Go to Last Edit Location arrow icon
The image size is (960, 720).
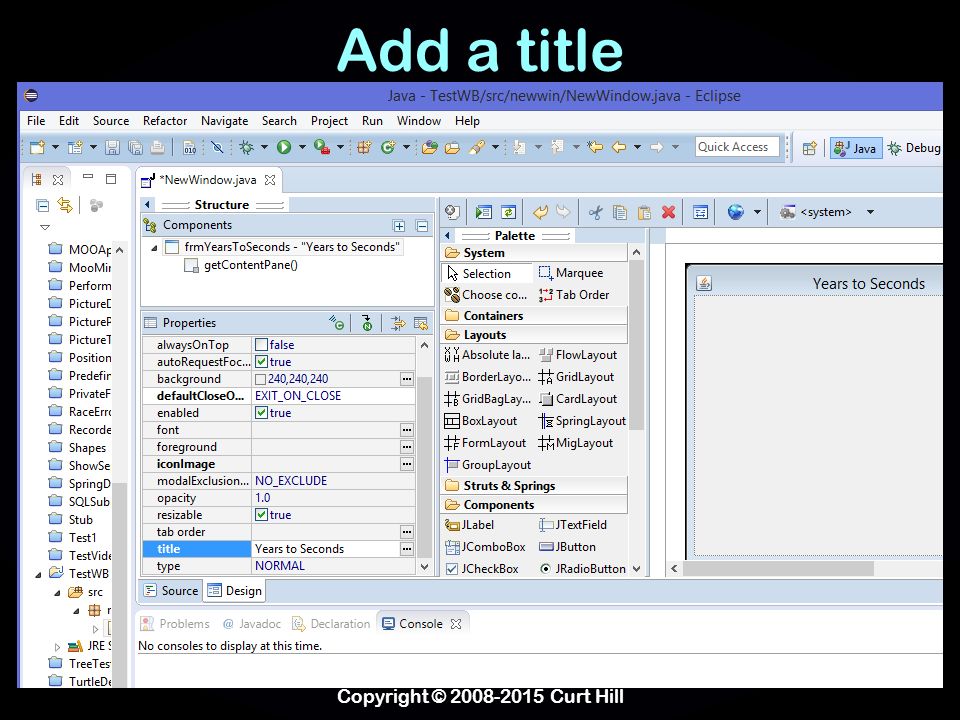[594, 148]
